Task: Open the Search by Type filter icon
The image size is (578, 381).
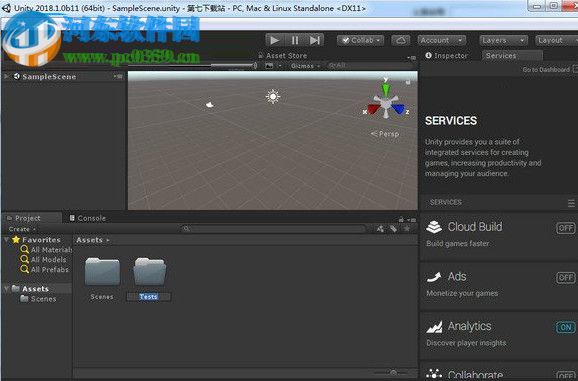Action: click(380, 229)
